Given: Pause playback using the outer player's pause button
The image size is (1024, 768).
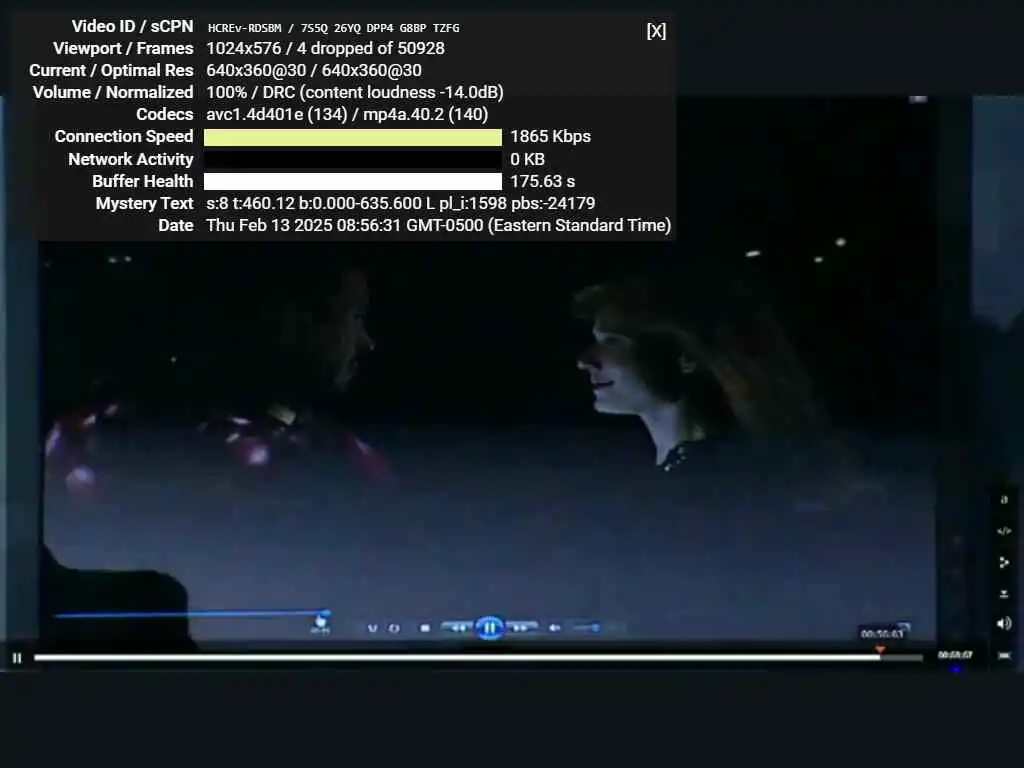Looking at the screenshot, I should (x=17, y=658).
